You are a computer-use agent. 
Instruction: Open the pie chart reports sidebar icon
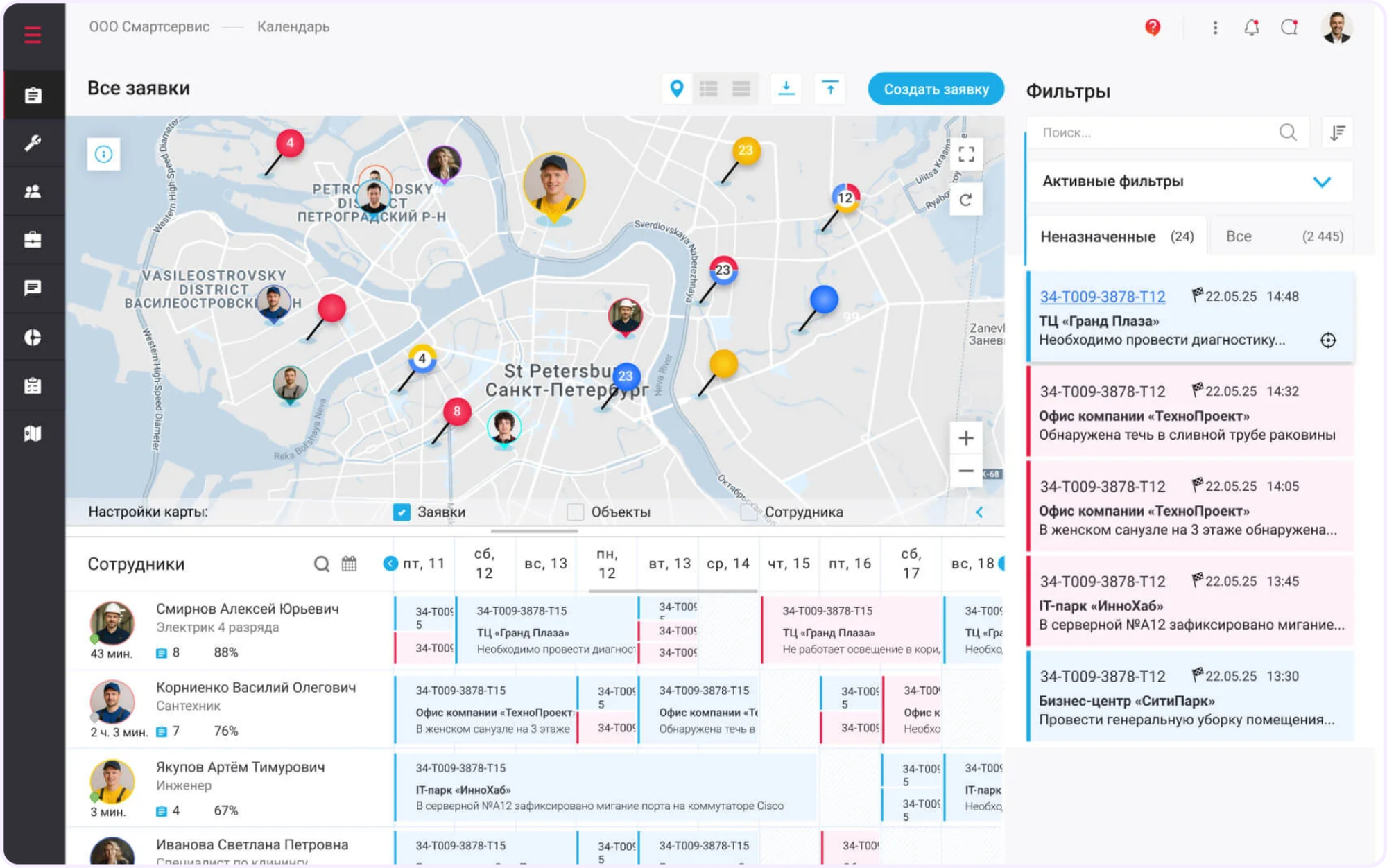coord(33,337)
